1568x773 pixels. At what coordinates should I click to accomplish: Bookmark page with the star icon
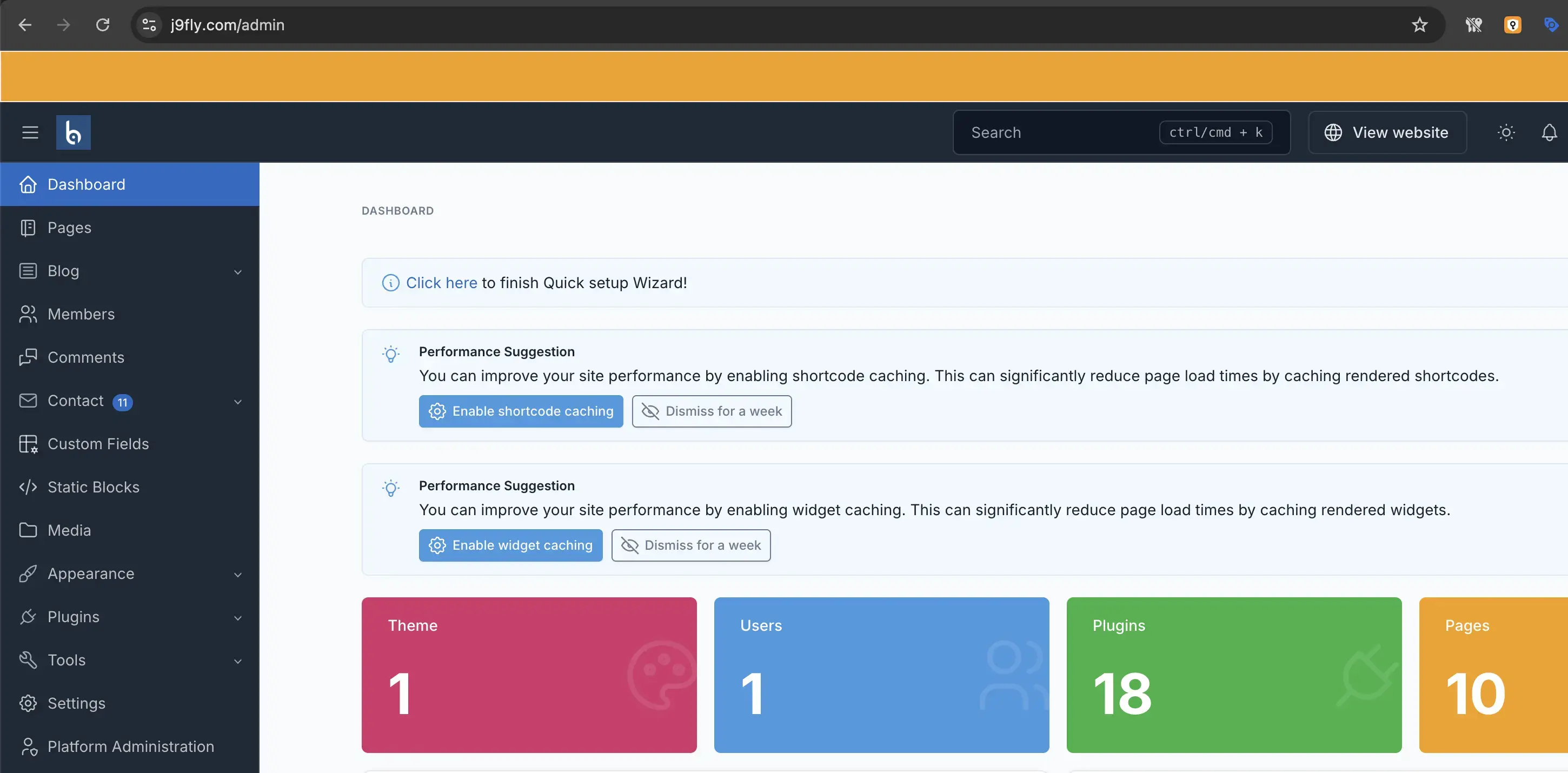click(x=1419, y=25)
